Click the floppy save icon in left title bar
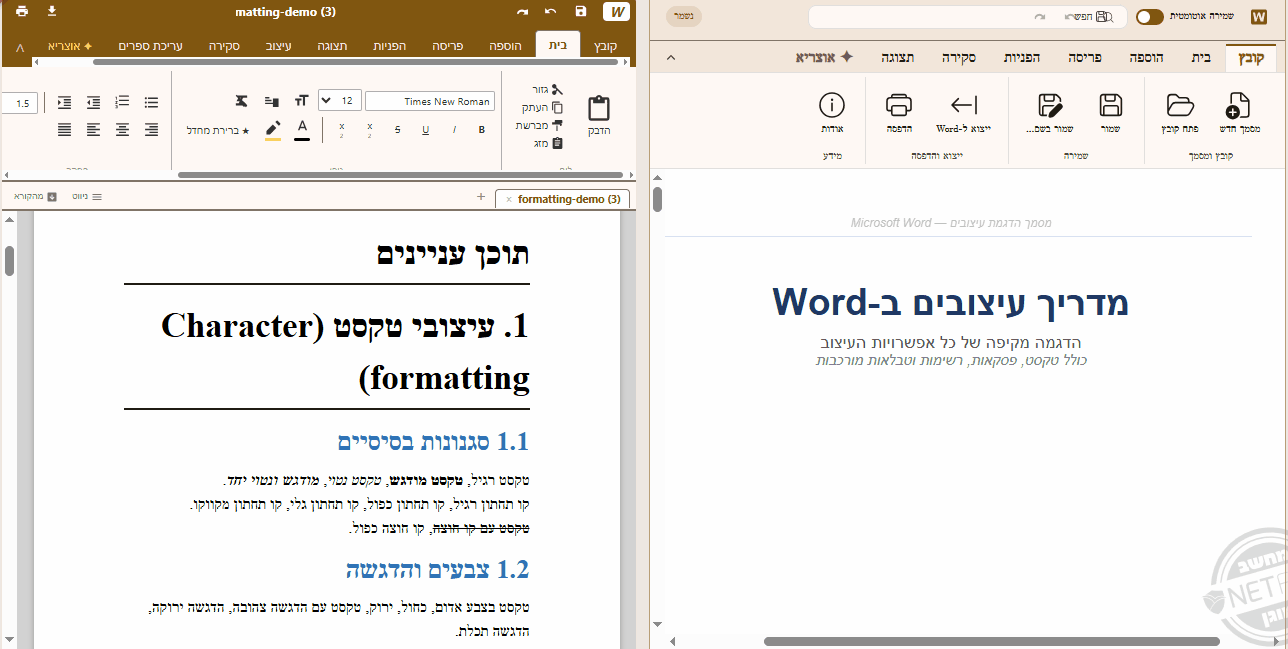This screenshot has width=1288, height=649. tap(581, 12)
